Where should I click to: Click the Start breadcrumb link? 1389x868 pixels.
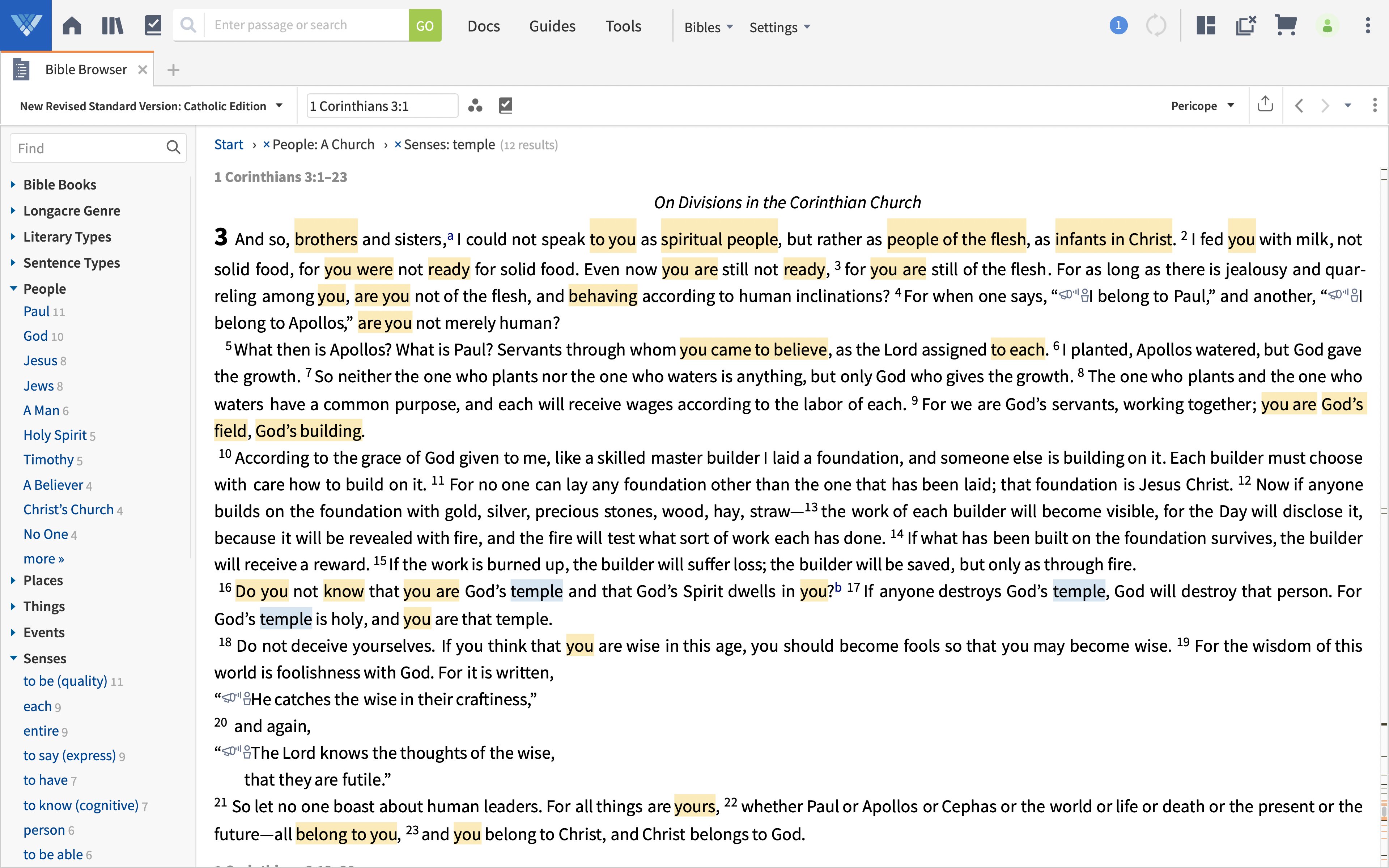click(229, 145)
